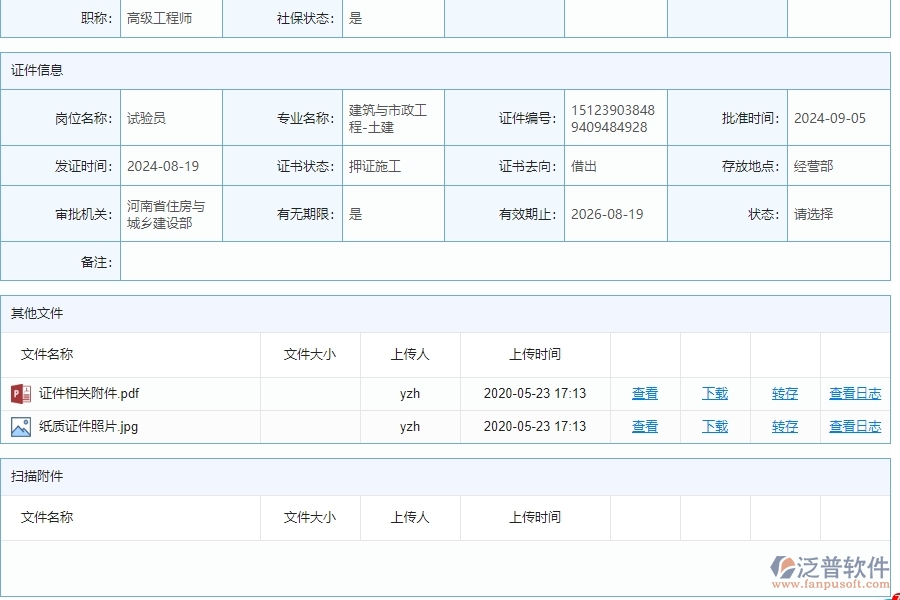900x600 pixels.
Task: Click 转存 for 证件相关附件.pdf
Action: tap(785, 393)
